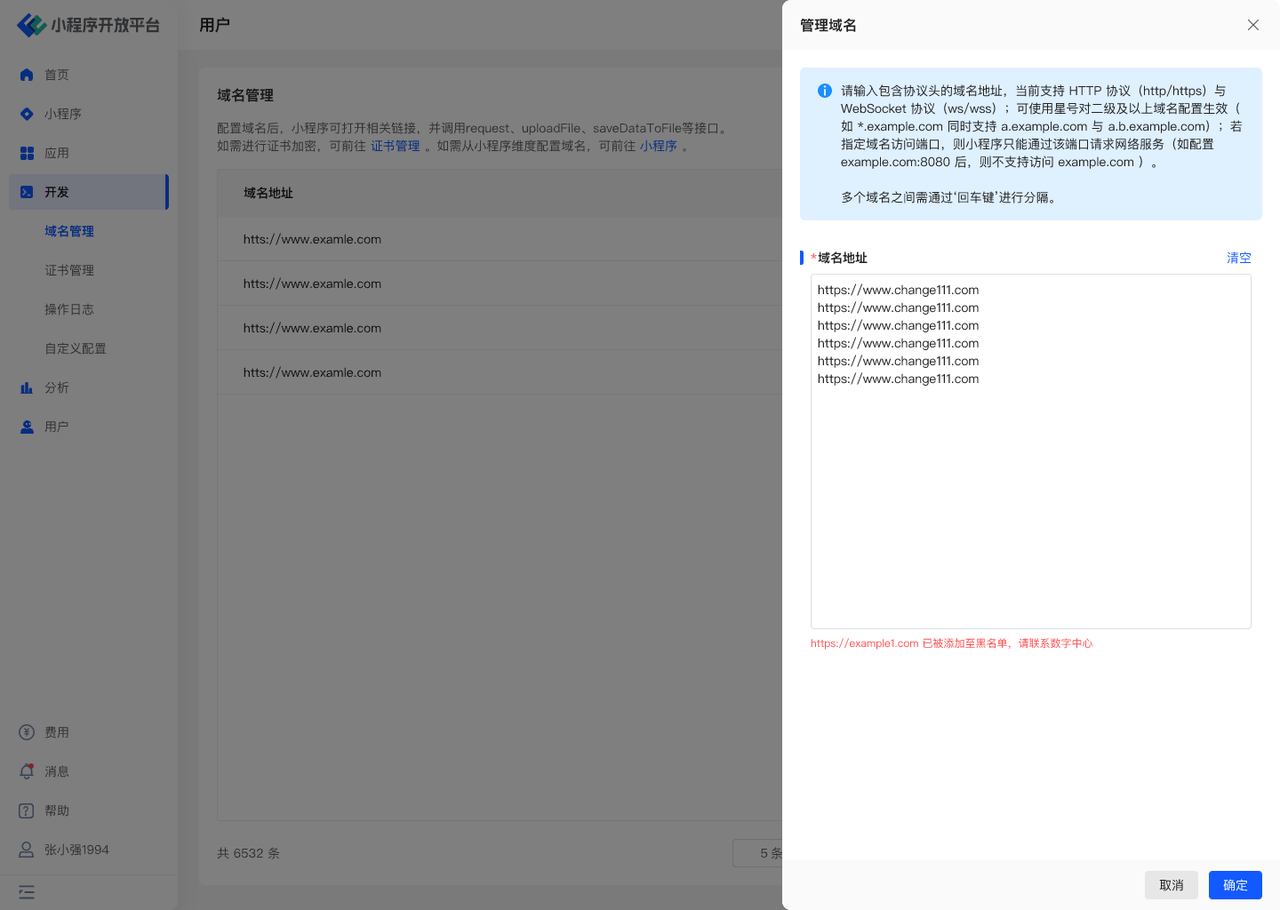Collapse sidebar using bottom menu icon
1280x910 pixels.
pyautogui.click(x=27, y=892)
